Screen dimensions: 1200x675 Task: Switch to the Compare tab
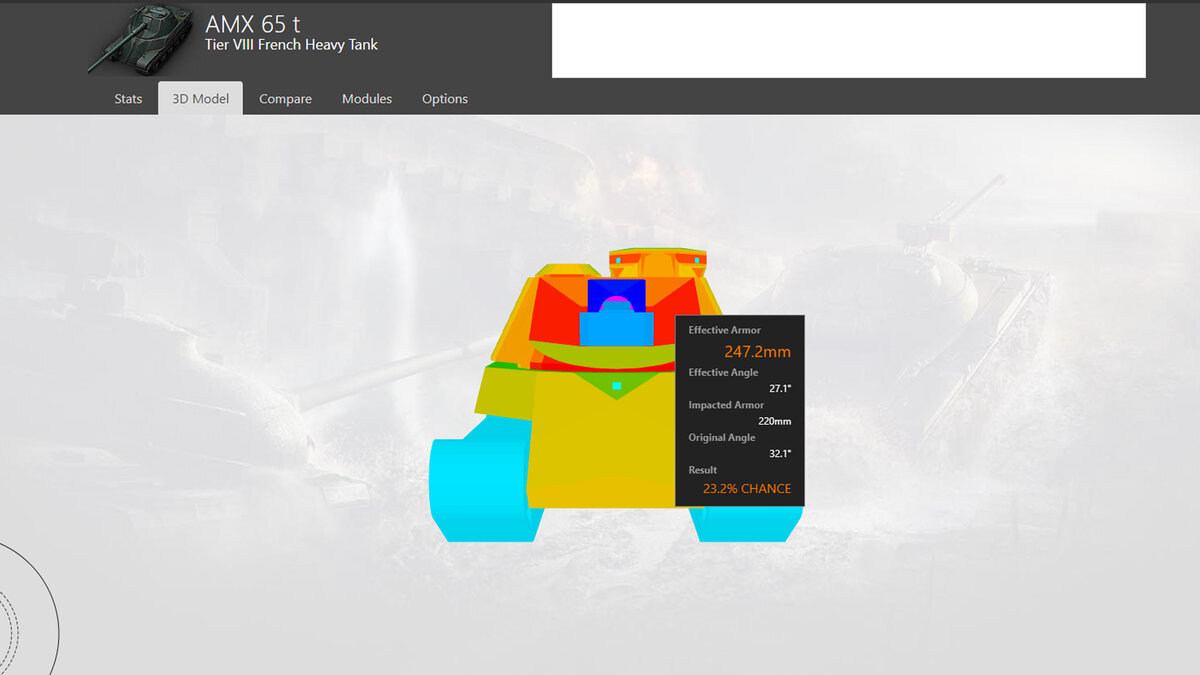pyautogui.click(x=285, y=99)
